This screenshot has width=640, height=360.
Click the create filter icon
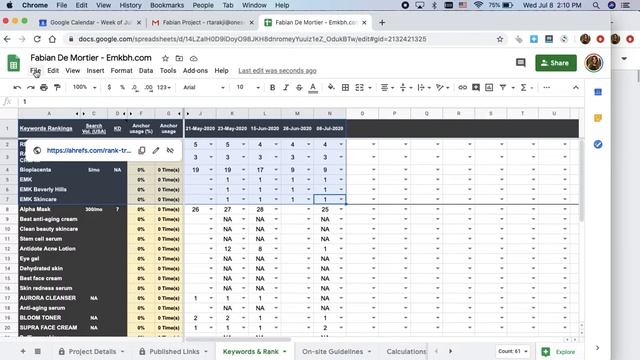503,87
